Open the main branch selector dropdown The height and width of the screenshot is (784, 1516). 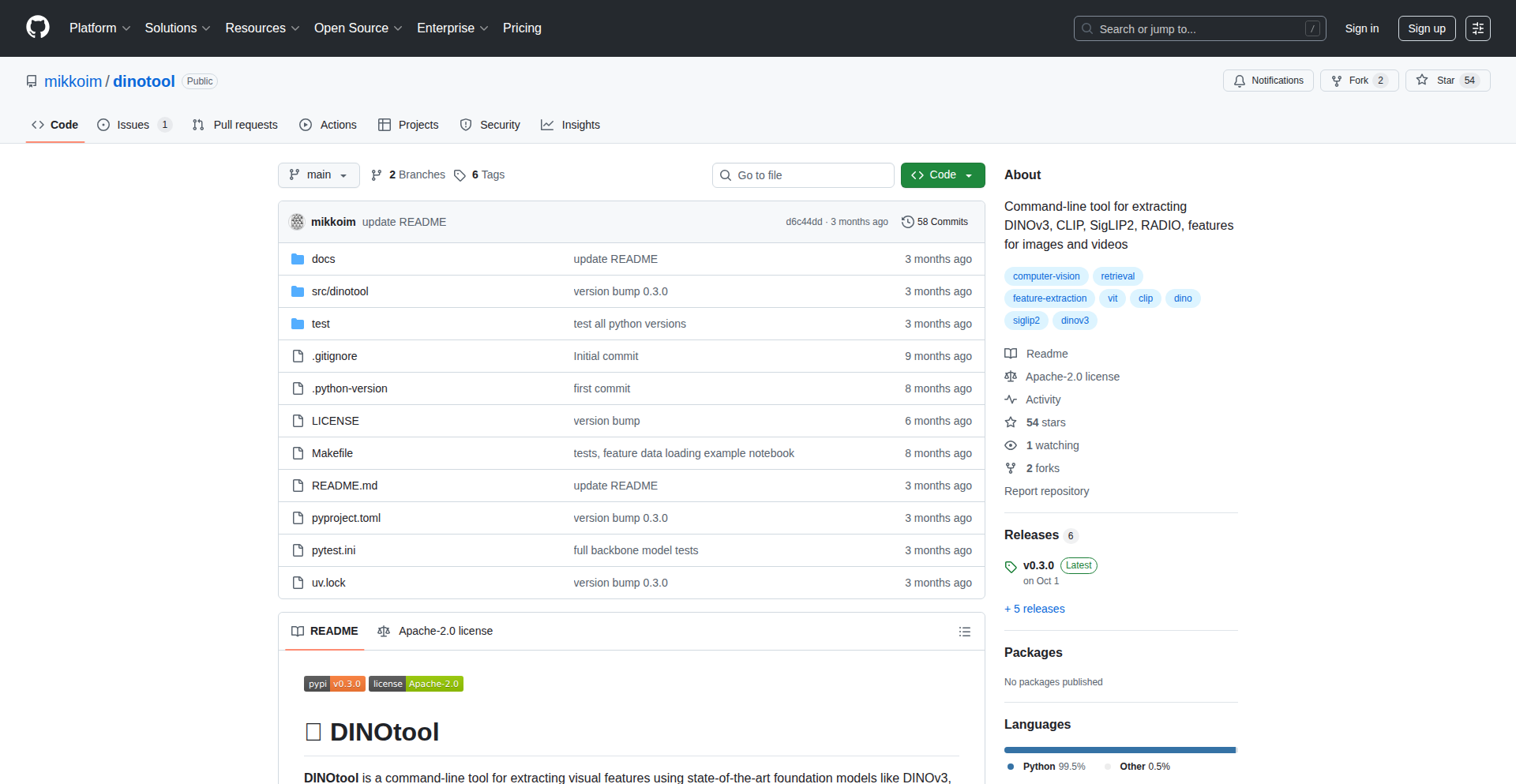319,175
